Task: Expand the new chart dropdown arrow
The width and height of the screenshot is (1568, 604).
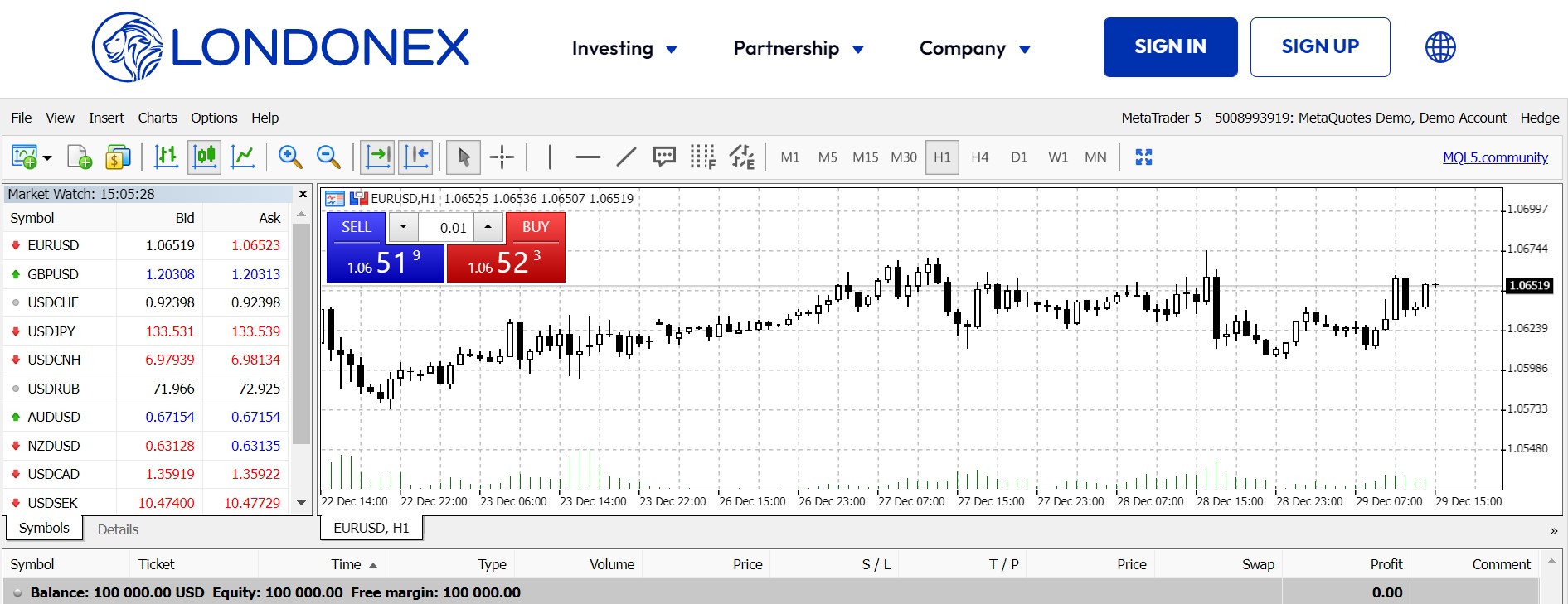Action: pos(47,157)
